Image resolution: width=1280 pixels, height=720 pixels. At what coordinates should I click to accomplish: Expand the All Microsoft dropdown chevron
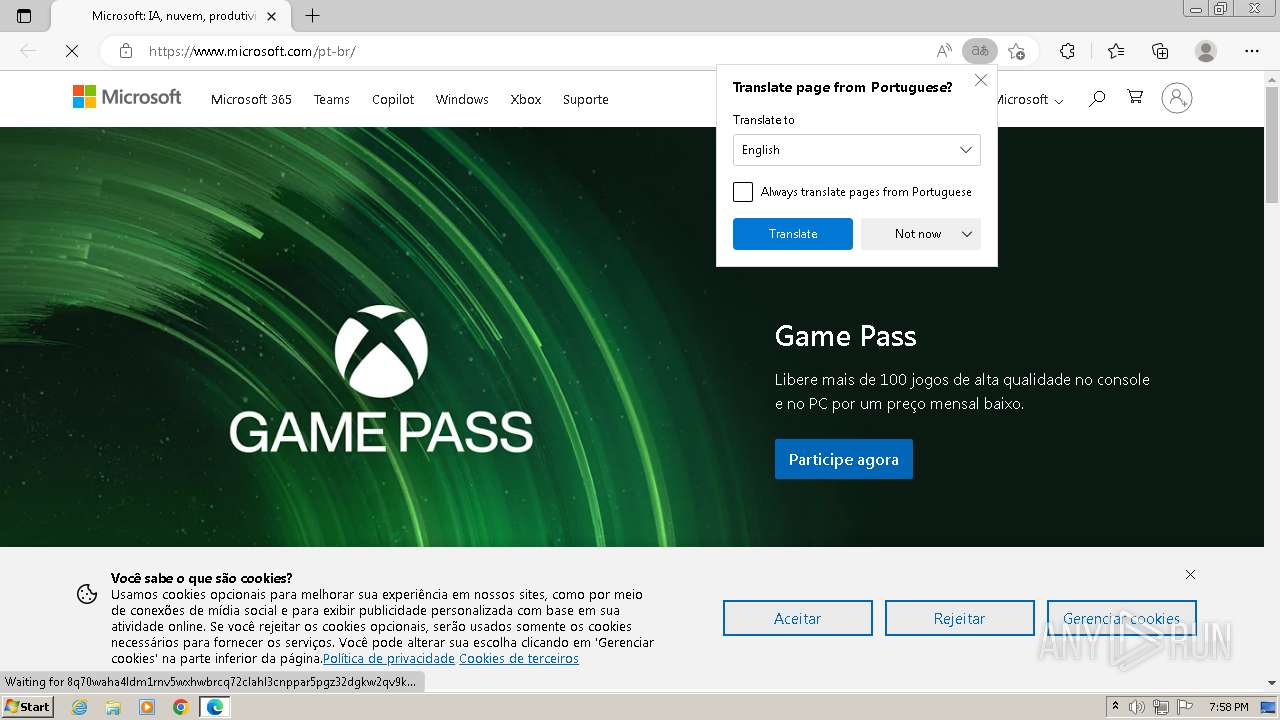coord(1059,101)
